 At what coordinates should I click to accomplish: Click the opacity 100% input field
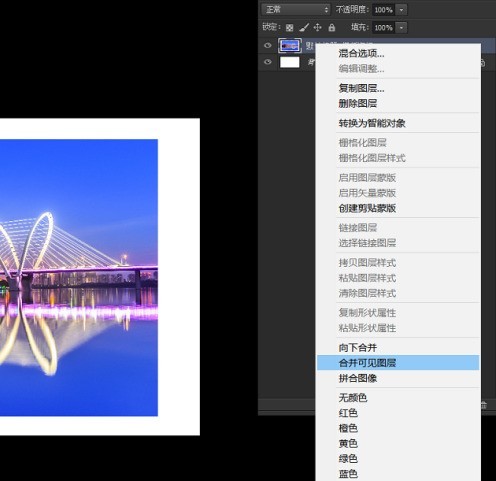coord(383,10)
